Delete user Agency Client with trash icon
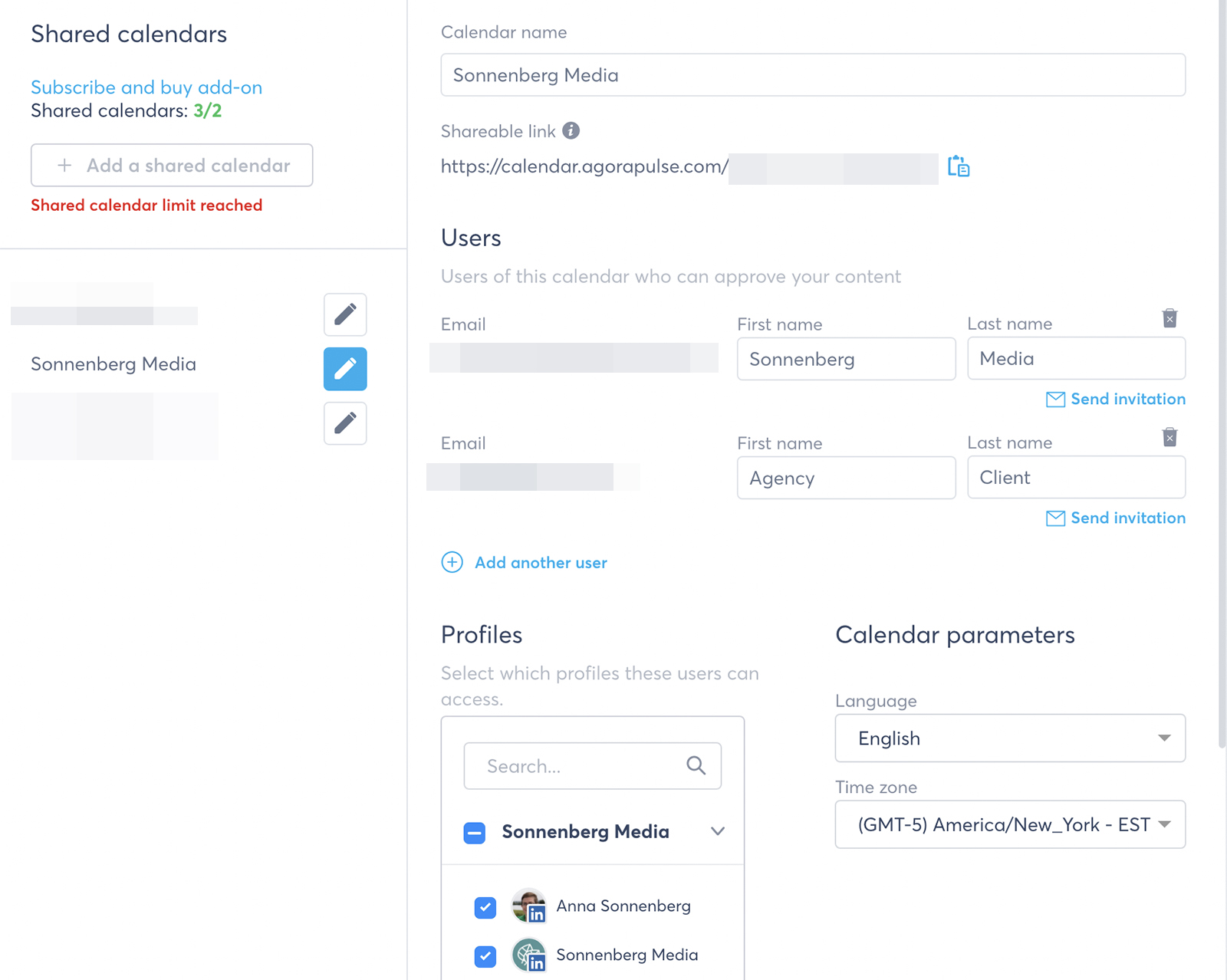This screenshot has height=980, width=1227. pos(1169,437)
